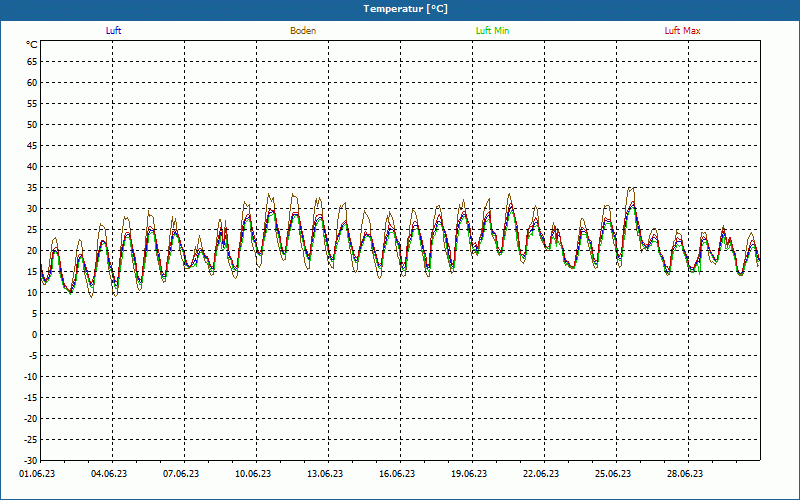Screen dimensions: 800x500
Task: Click the Temperatur [°C] chart title
Action: (x=406, y=9)
